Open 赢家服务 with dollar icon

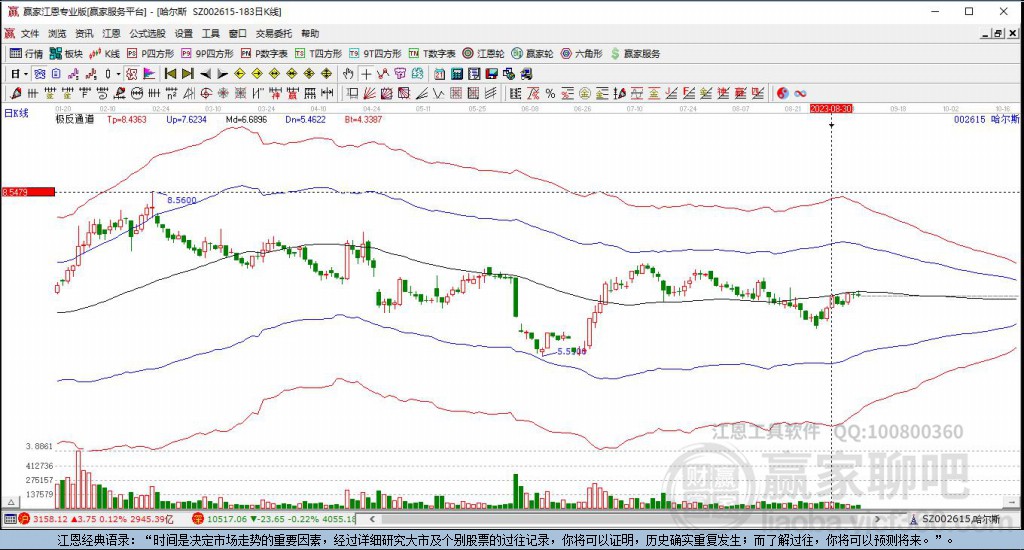click(x=635, y=54)
